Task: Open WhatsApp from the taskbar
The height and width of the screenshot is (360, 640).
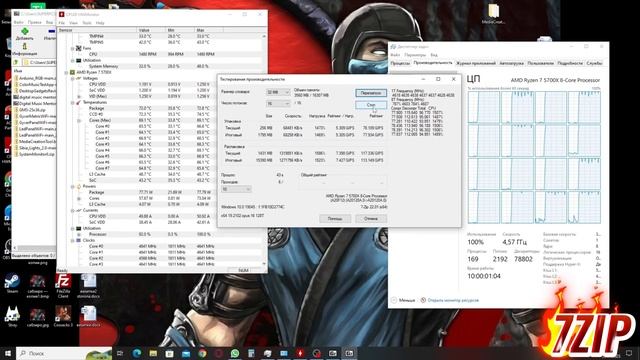Action: point(235,353)
